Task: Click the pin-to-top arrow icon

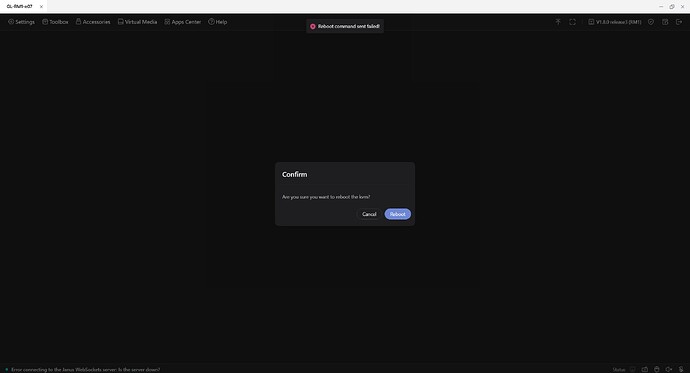Action: click(x=558, y=22)
